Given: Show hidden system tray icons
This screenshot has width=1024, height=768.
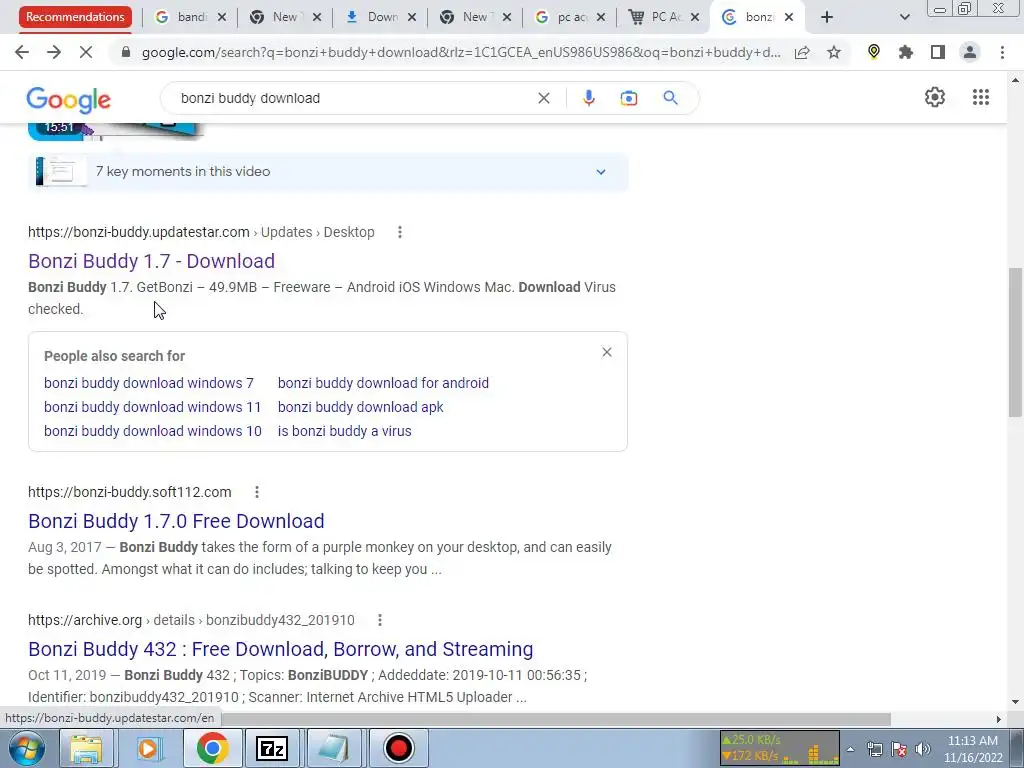Looking at the screenshot, I should pos(850,749).
